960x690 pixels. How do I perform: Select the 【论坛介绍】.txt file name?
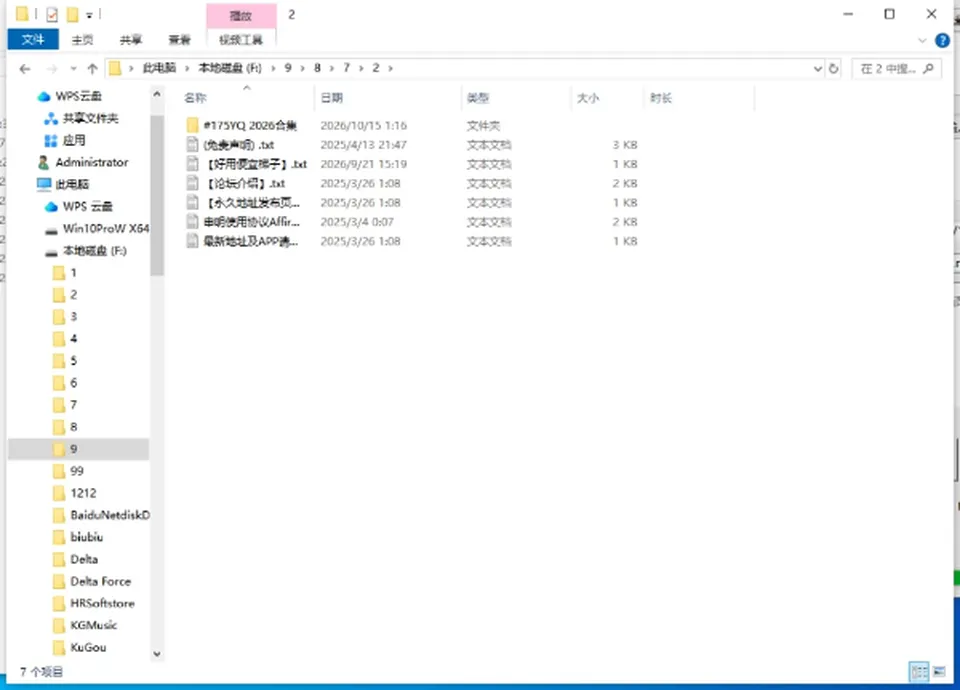pyautogui.click(x=246, y=184)
